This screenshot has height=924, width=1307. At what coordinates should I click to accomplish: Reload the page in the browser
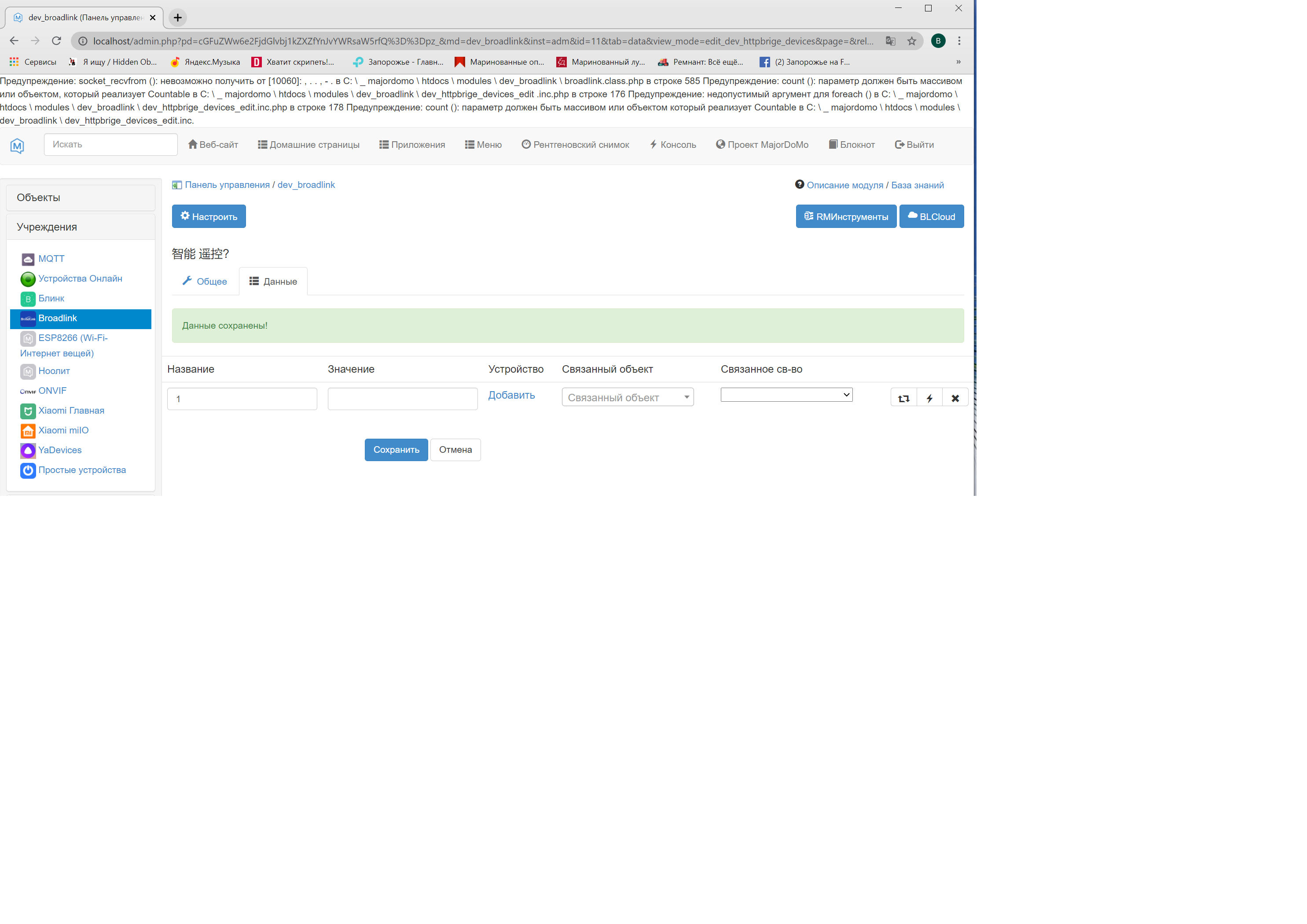(x=56, y=41)
